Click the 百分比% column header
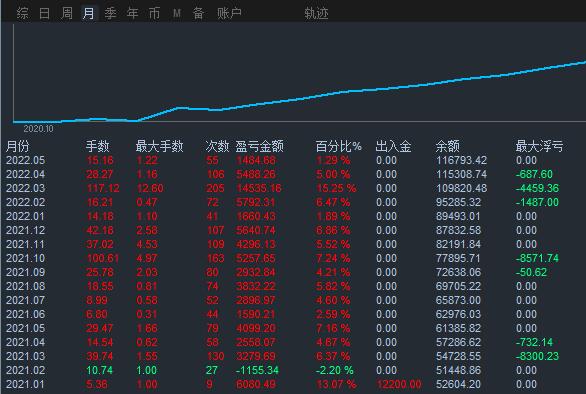 [x=339, y=146]
